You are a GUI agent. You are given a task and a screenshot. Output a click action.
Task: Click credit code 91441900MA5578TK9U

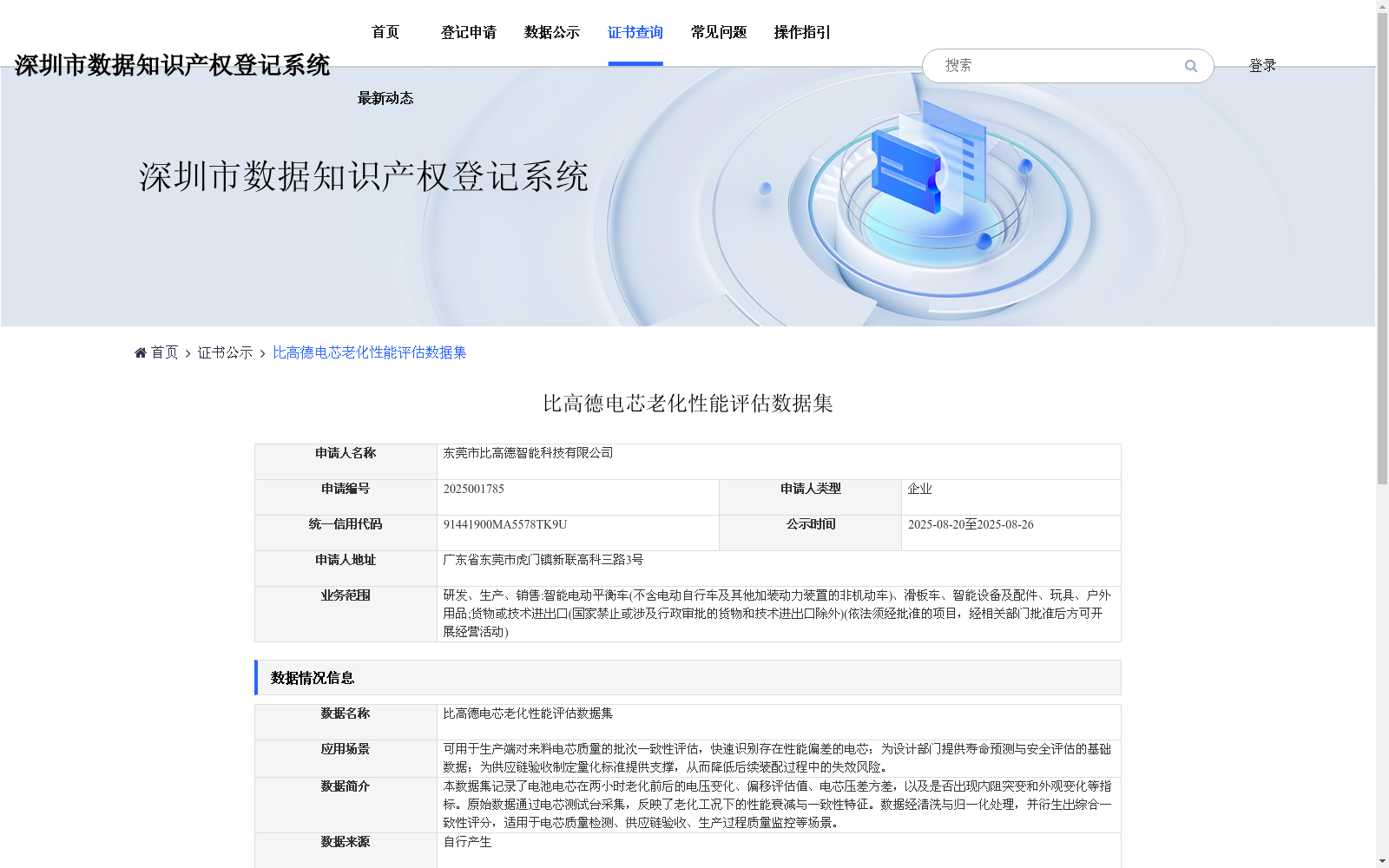504,524
